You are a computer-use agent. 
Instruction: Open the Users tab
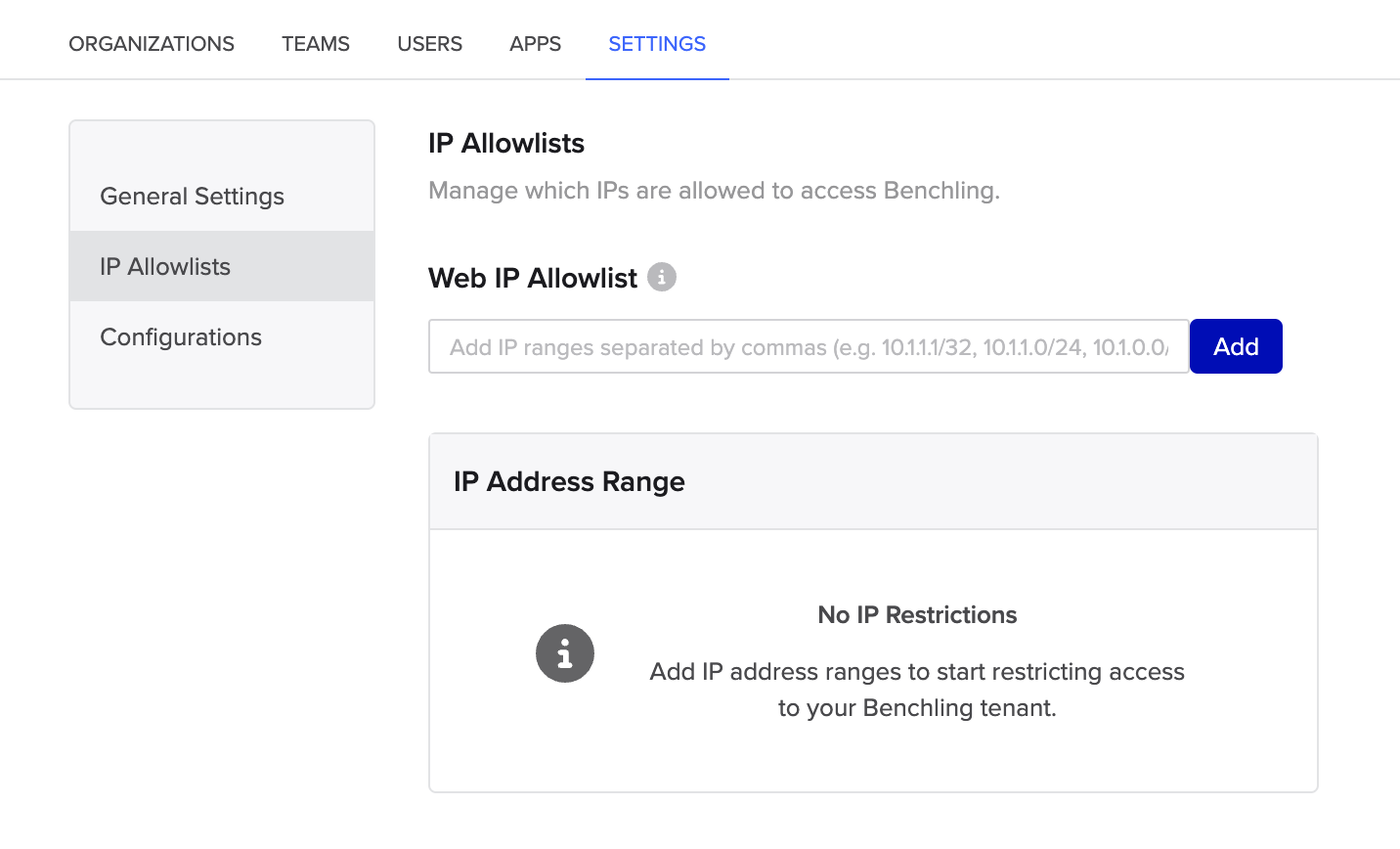(x=429, y=44)
